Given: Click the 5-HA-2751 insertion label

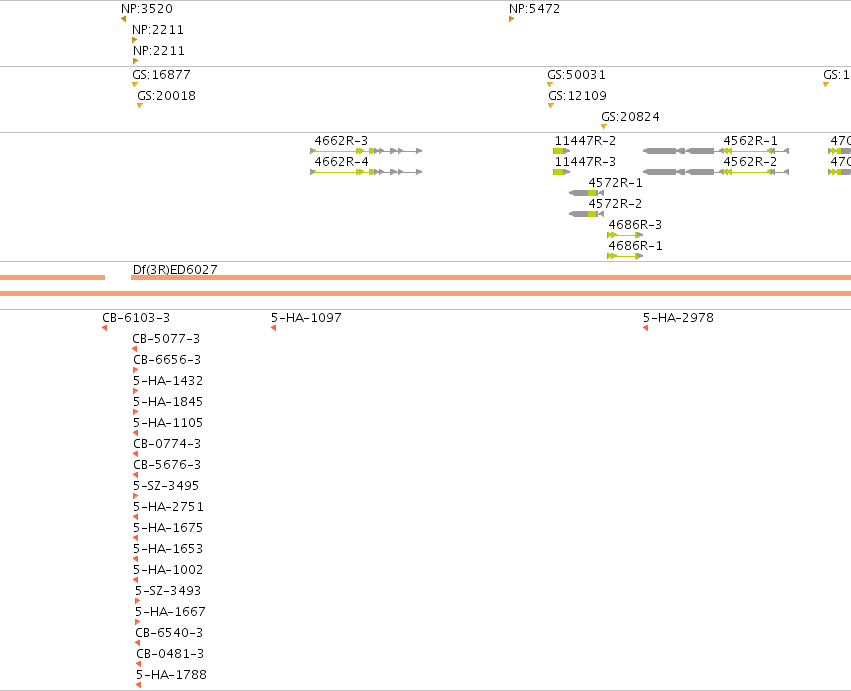Looking at the screenshot, I should 168,507.
